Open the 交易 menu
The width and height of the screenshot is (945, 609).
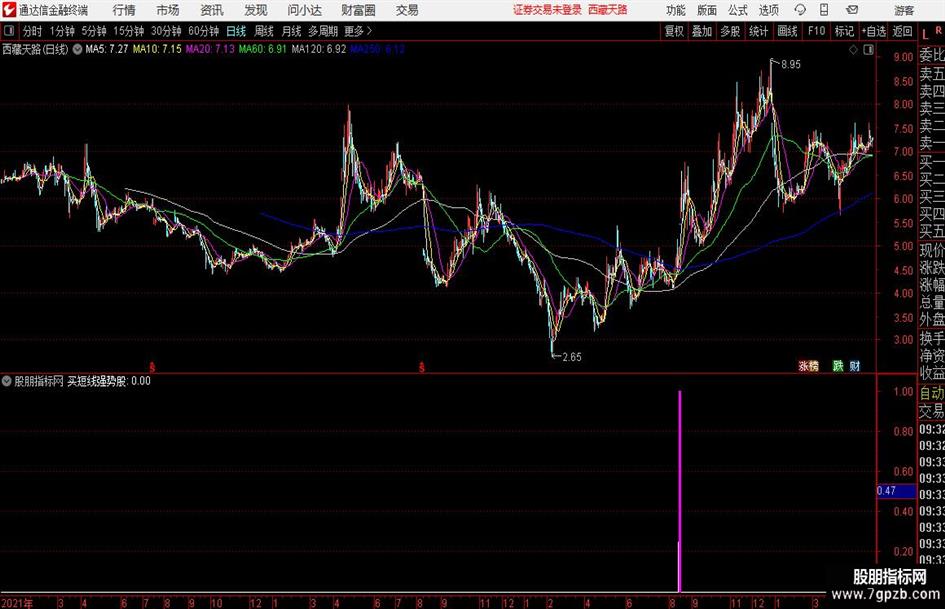[x=407, y=10]
